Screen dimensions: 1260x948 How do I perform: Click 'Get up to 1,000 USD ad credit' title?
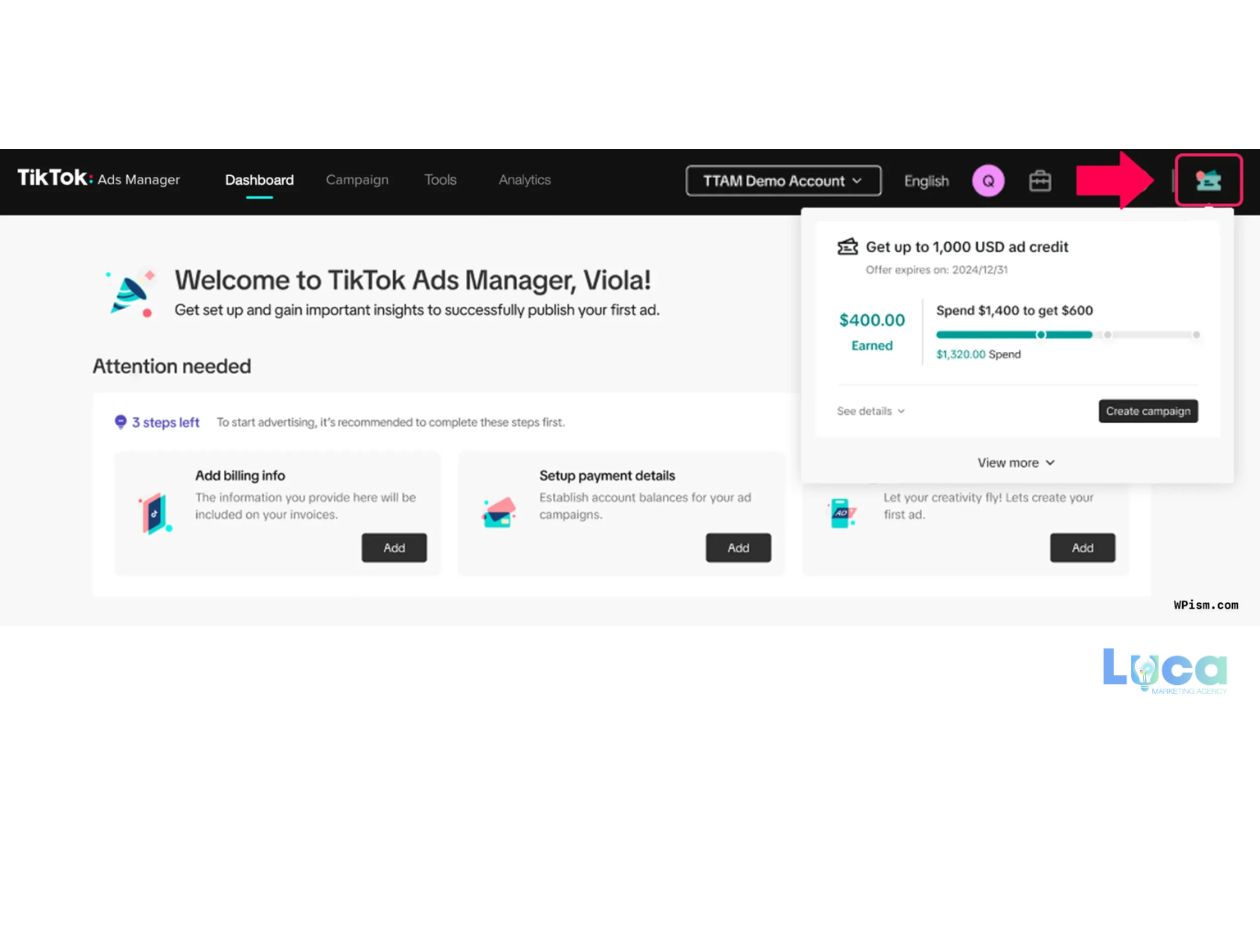[967, 246]
